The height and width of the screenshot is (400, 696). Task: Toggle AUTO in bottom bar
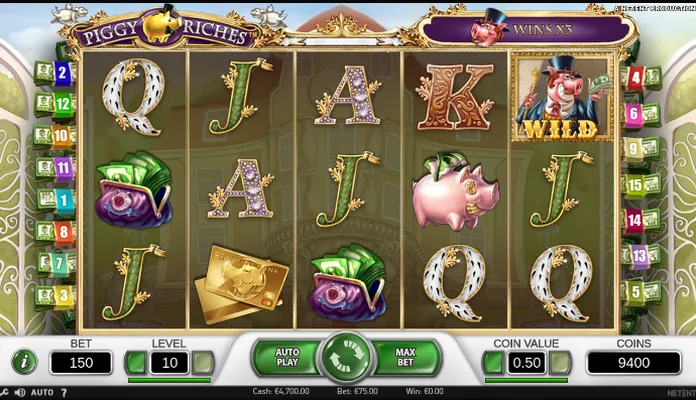pyautogui.click(x=42, y=392)
